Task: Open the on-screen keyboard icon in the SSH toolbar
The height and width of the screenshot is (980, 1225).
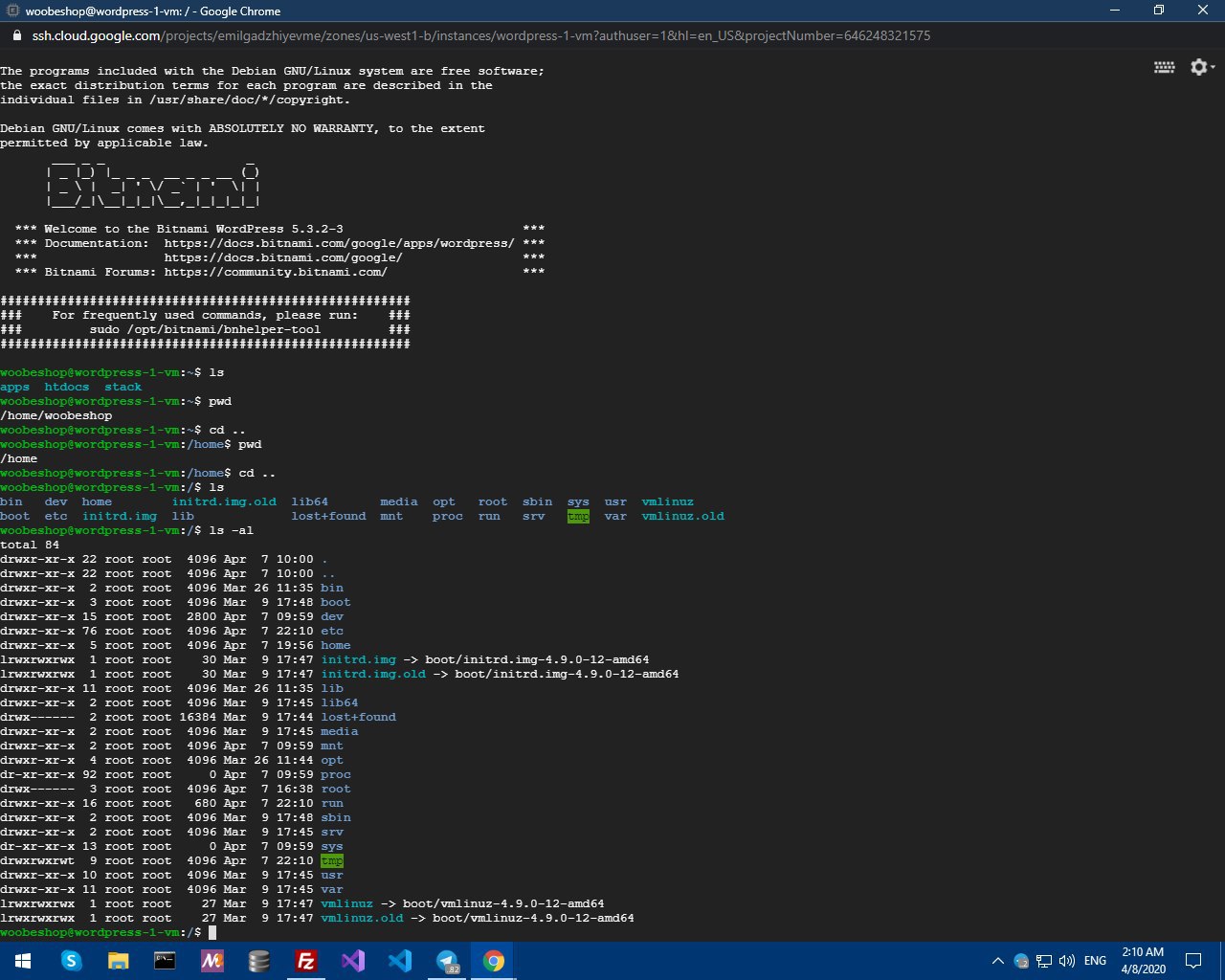Action: (x=1165, y=67)
